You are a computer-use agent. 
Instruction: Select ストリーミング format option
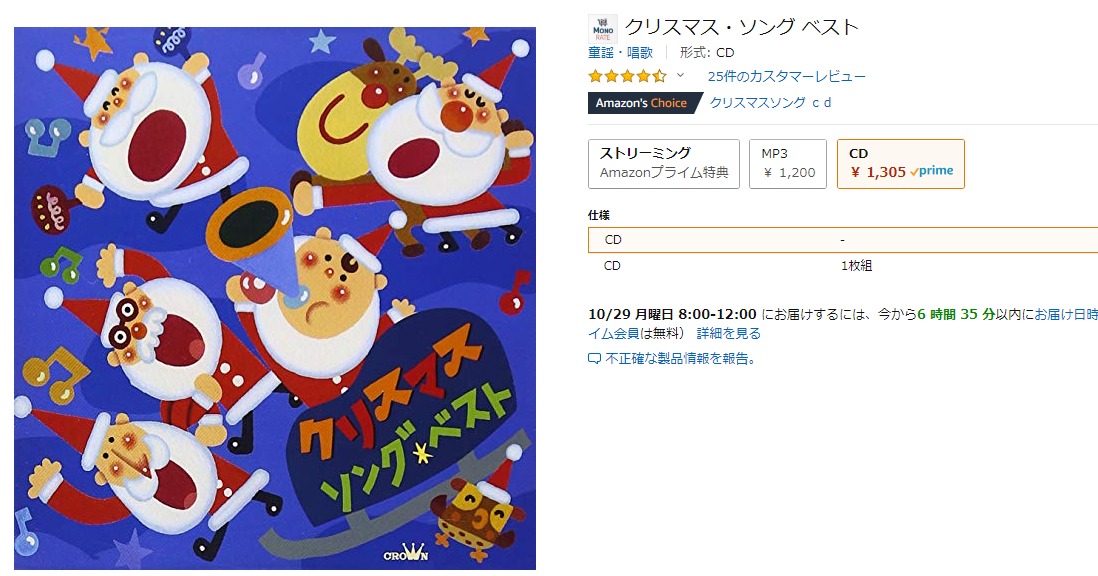(x=664, y=164)
